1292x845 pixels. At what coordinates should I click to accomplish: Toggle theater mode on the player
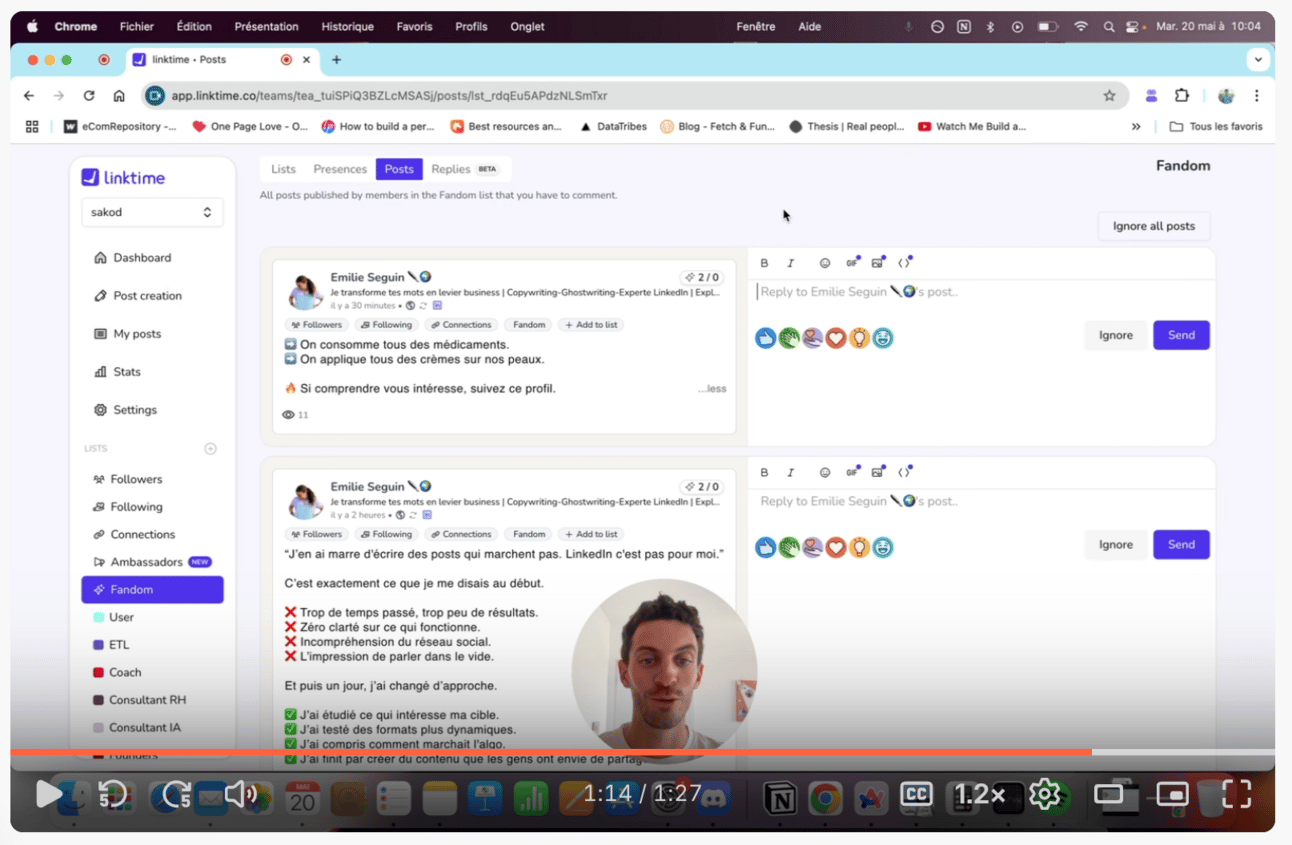click(1109, 795)
